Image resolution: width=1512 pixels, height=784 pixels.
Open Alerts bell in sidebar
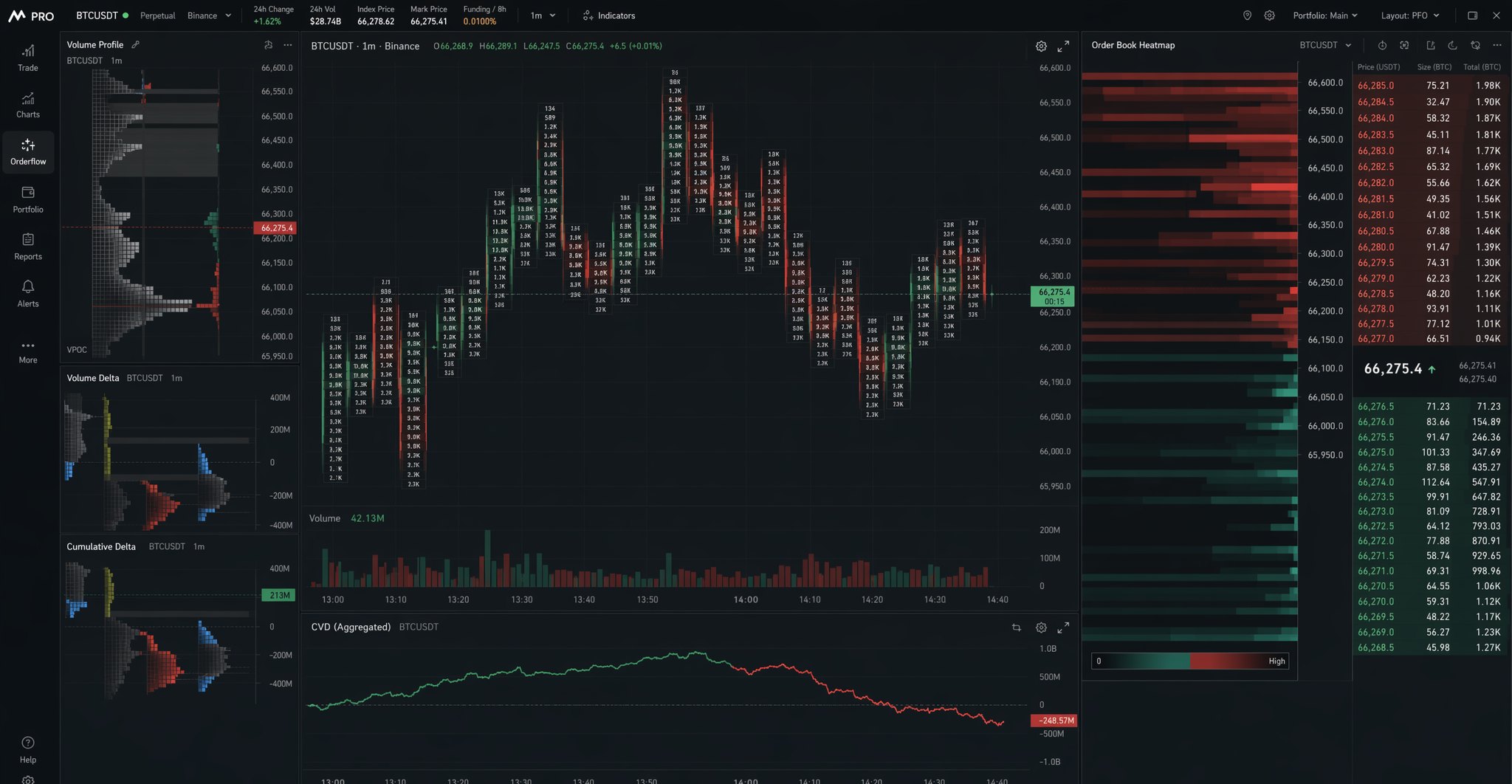pos(28,294)
